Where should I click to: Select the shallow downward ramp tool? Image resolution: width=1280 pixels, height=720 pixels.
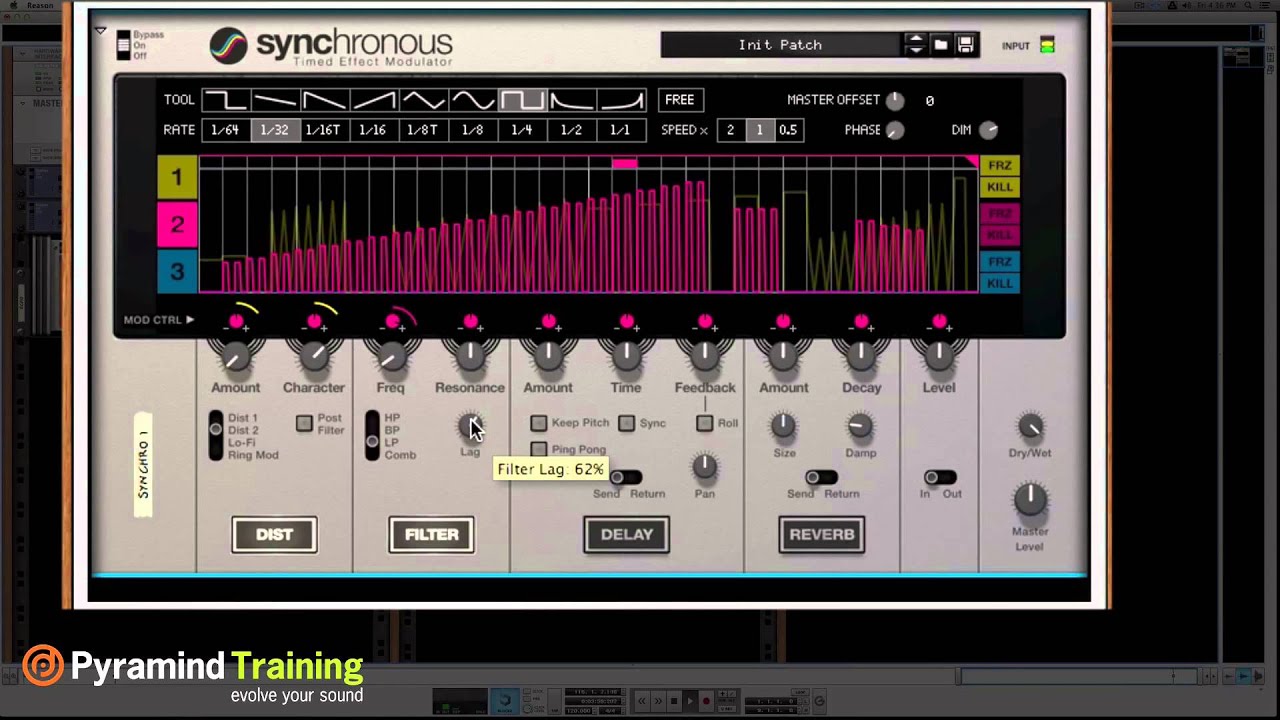[275, 100]
